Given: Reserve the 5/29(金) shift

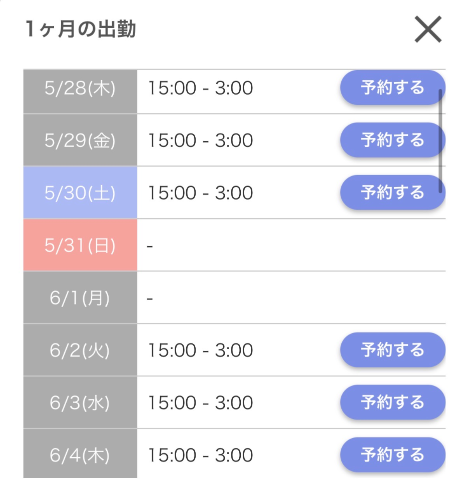Looking at the screenshot, I should click(x=393, y=140).
